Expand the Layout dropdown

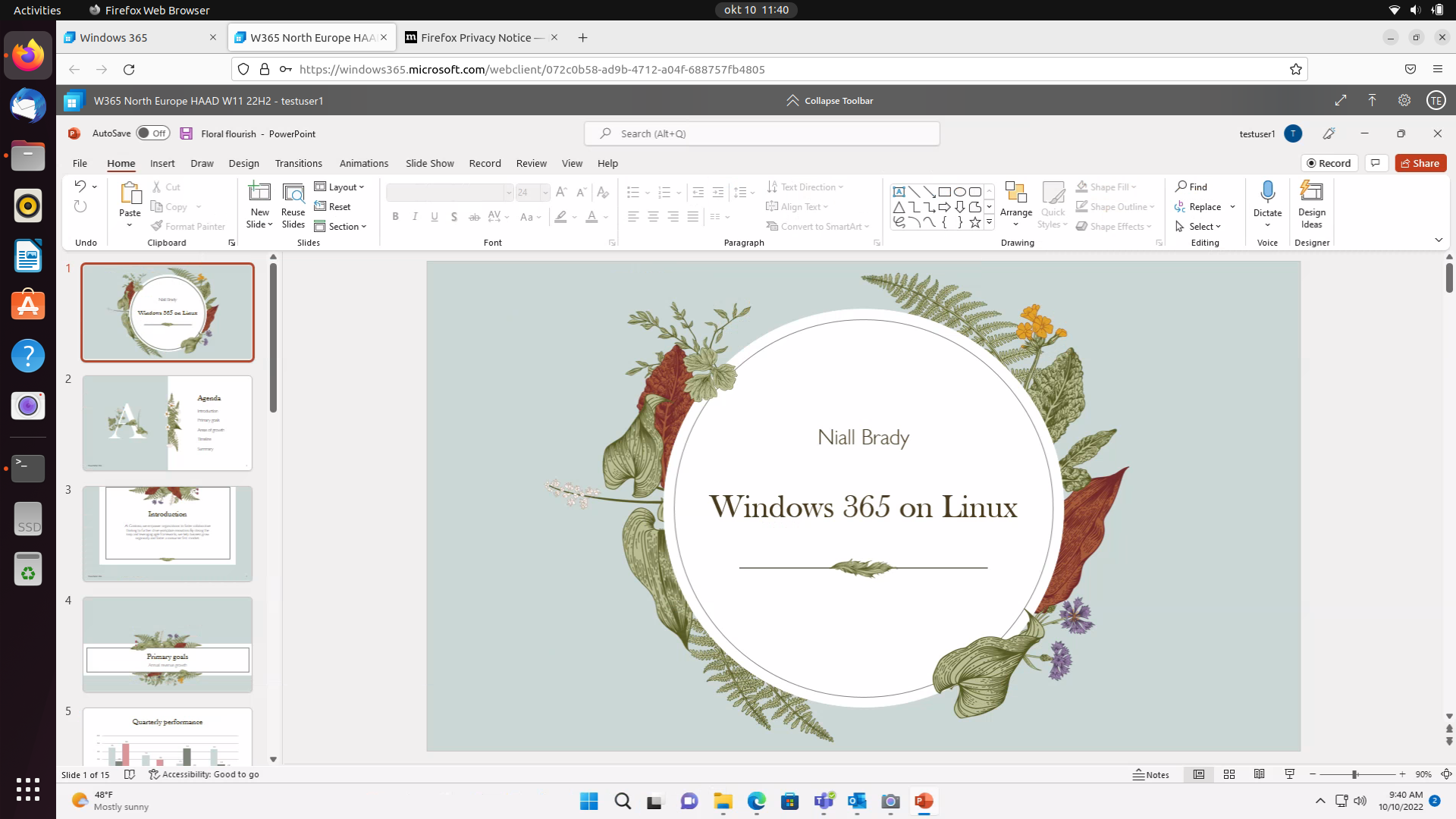click(339, 187)
